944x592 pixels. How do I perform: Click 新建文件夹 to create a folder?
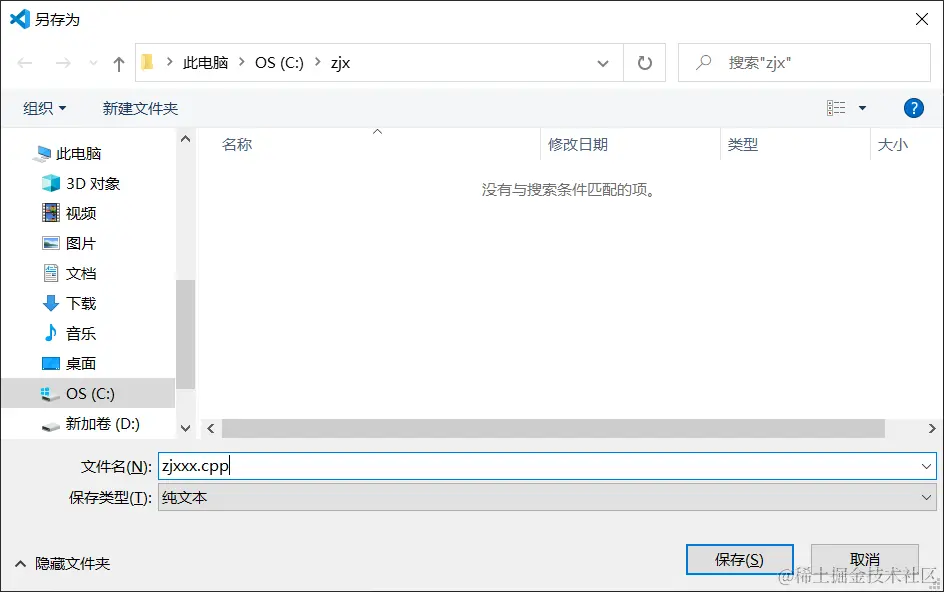tap(141, 107)
